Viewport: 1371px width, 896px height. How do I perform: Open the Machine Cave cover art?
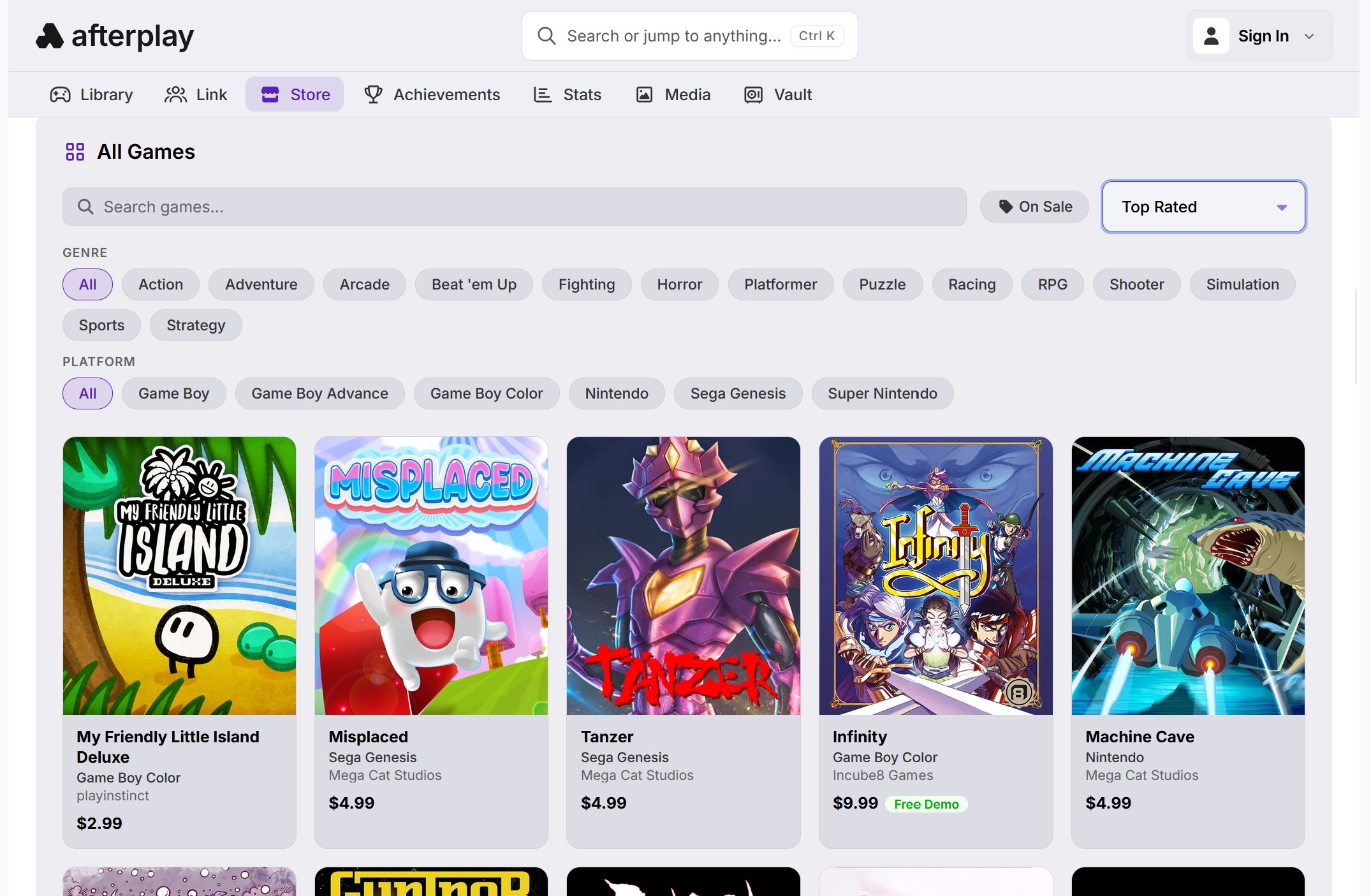click(x=1188, y=576)
